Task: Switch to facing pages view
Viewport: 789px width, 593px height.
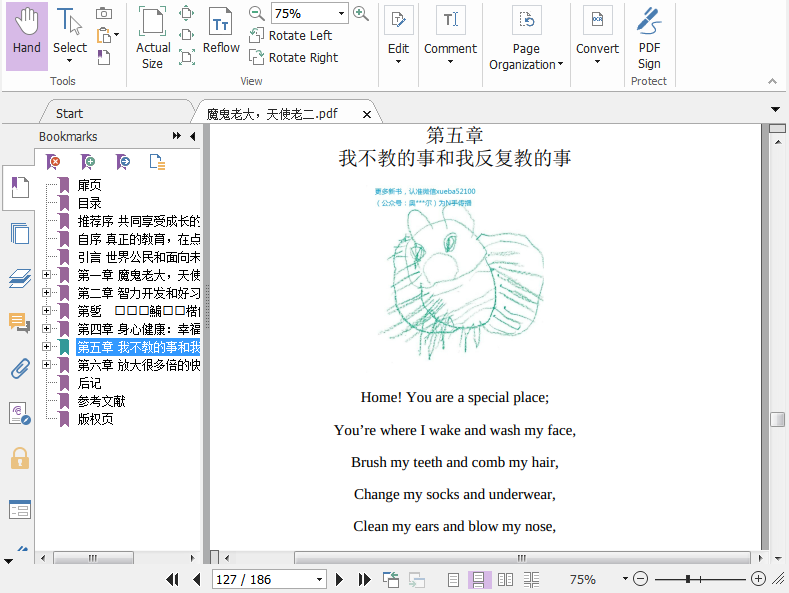Action: pos(505,579)
